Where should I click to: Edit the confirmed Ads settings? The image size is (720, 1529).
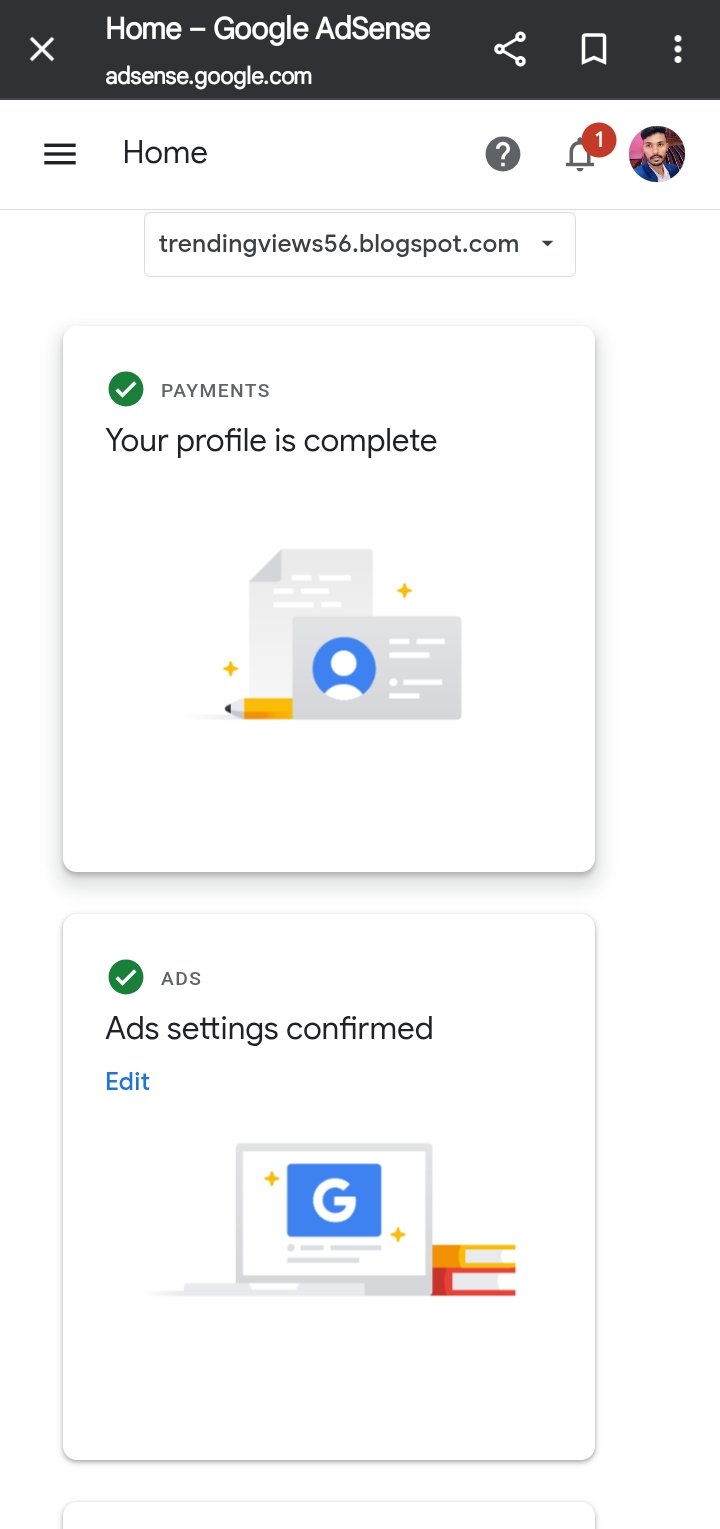point(127,1081)
